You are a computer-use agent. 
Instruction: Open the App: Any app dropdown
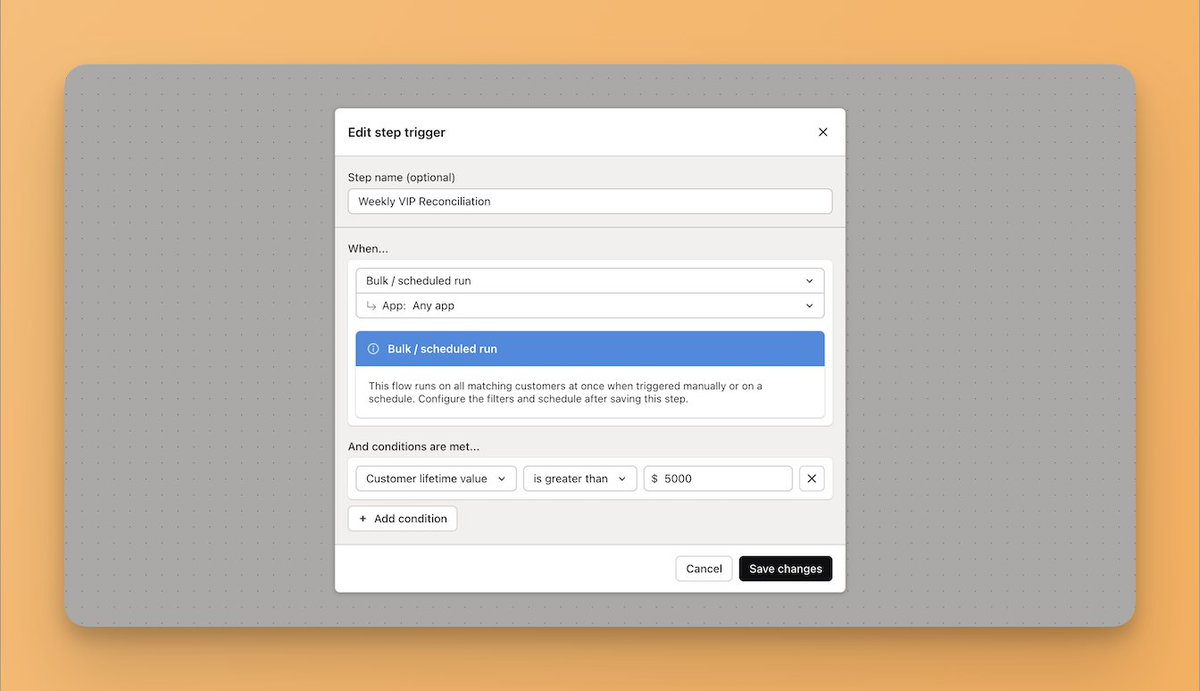pos(590,306)
